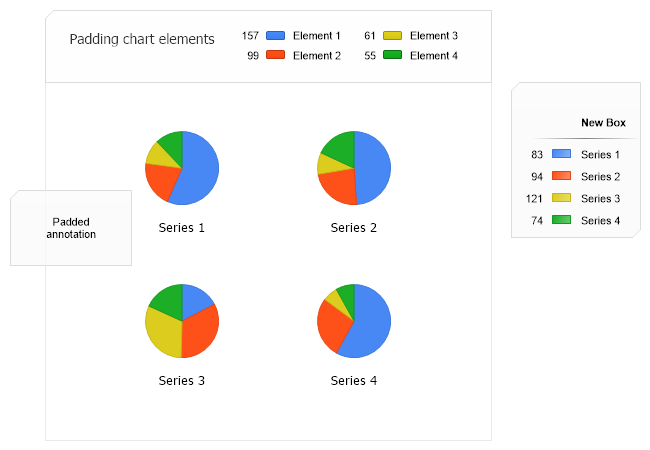650x450 pixels.
Task: Select the blue Series 1 swatch in New Box
Action: pyautogui.click(x=562, y=154)
